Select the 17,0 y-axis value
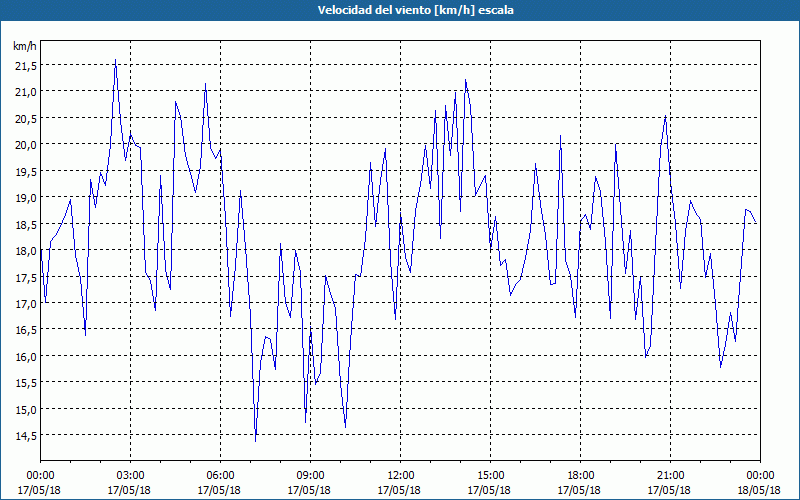Image resolution: width=800 pixels, height=500 pixels. [x=26, y=304]
